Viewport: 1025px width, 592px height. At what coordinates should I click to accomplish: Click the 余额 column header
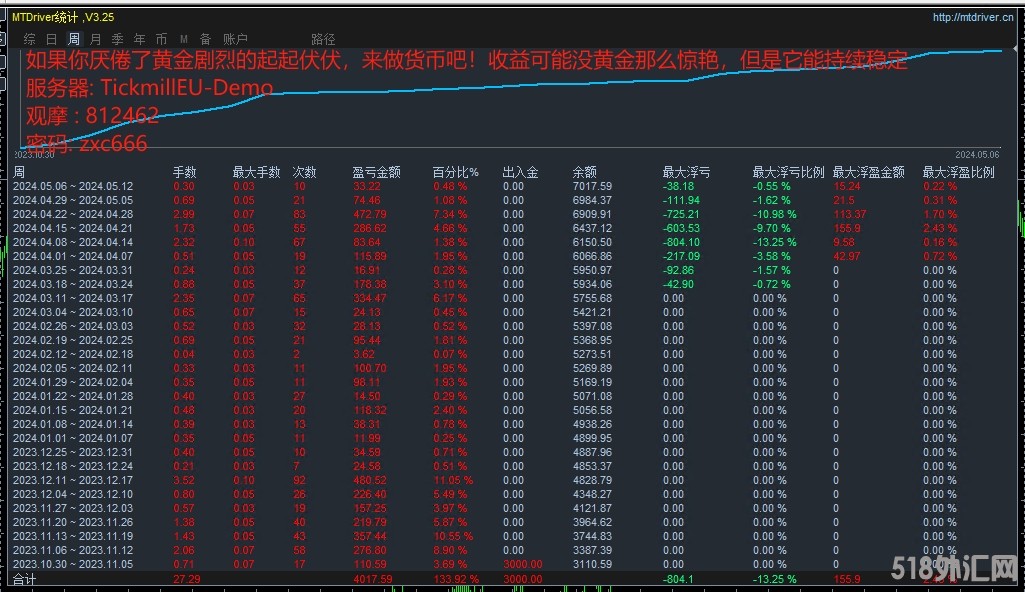(x=584, y=172)
